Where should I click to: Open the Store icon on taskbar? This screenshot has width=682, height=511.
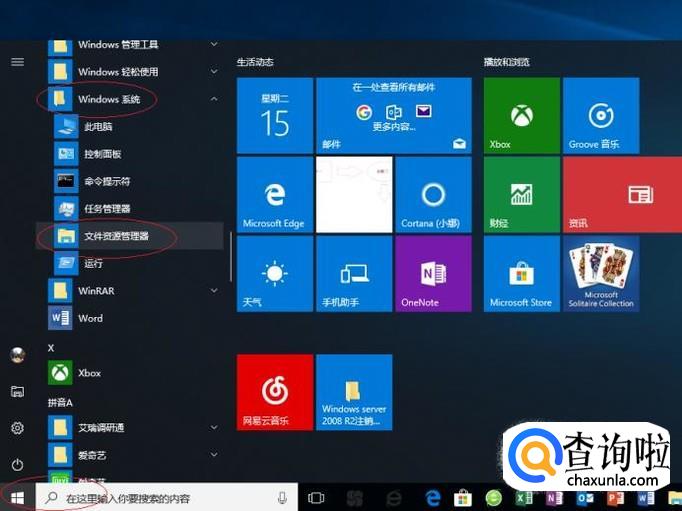click(x=463, y=498)
